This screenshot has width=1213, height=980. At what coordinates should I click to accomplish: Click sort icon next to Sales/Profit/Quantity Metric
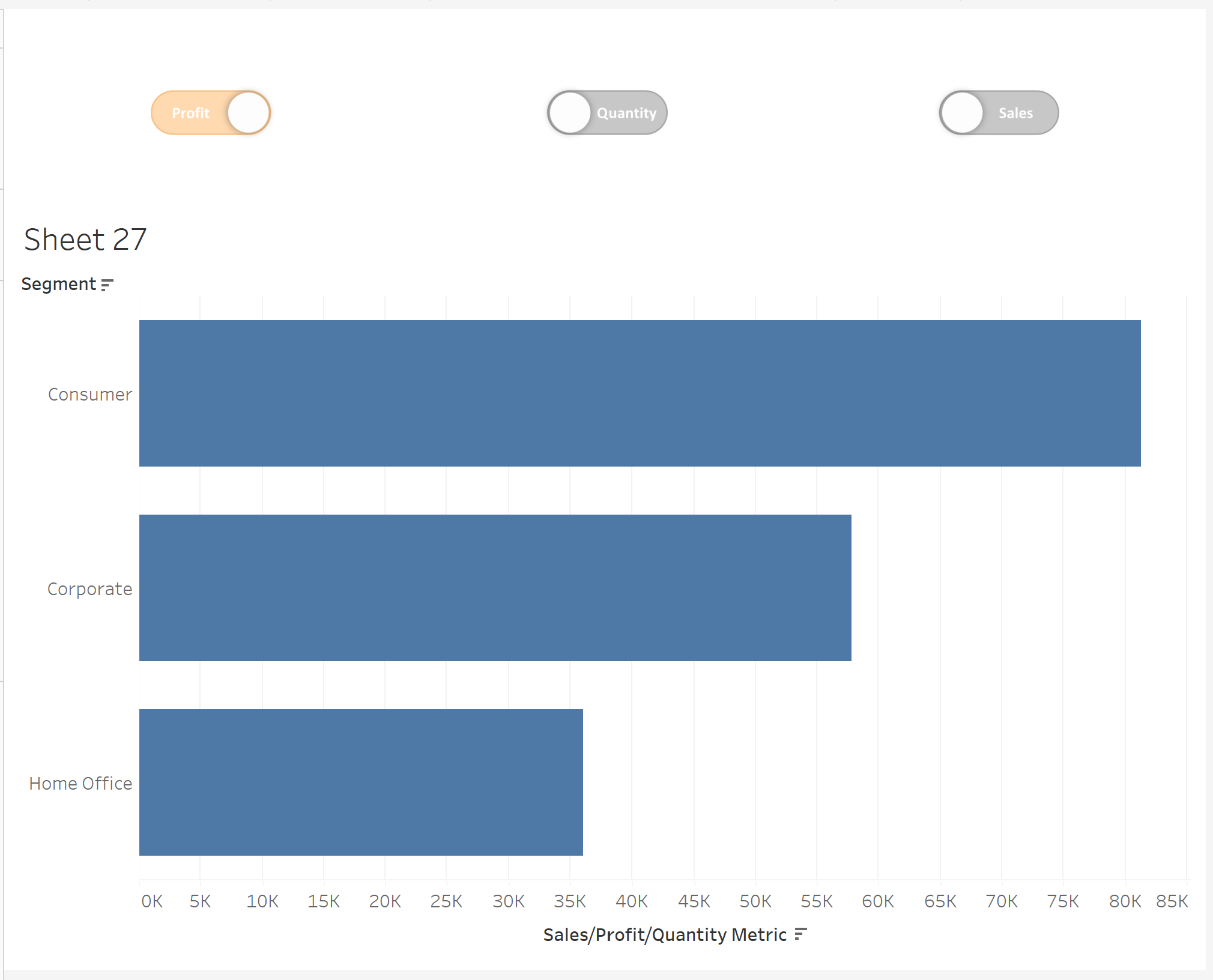(800, 934)
